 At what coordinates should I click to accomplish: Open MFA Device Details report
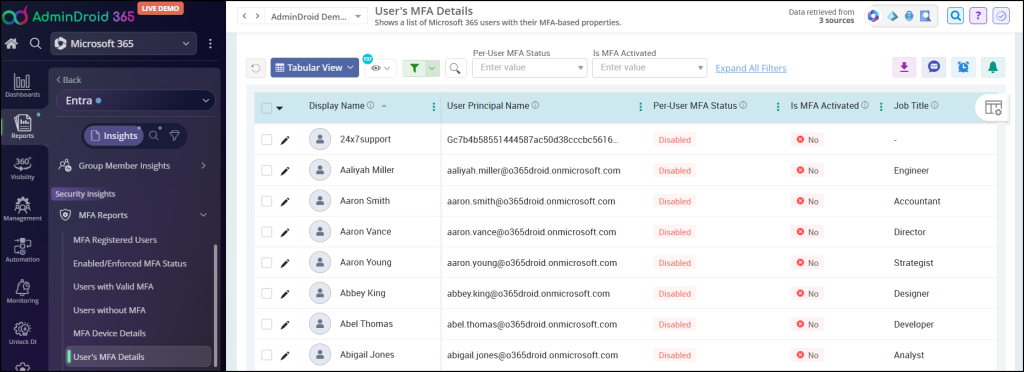pyautogui.click(x=109, y=333)
